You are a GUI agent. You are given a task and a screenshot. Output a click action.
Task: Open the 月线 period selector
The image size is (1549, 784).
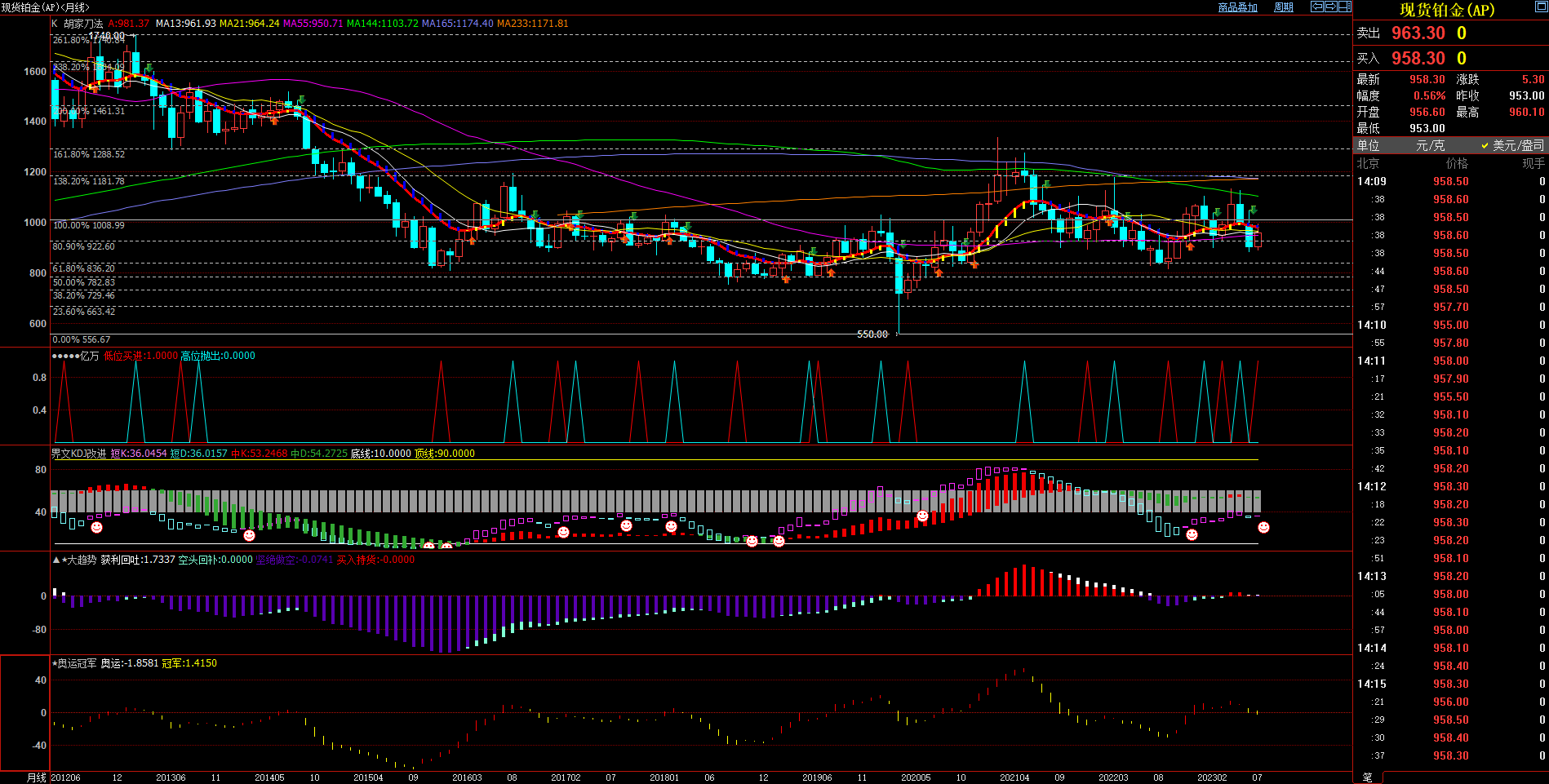36,777
